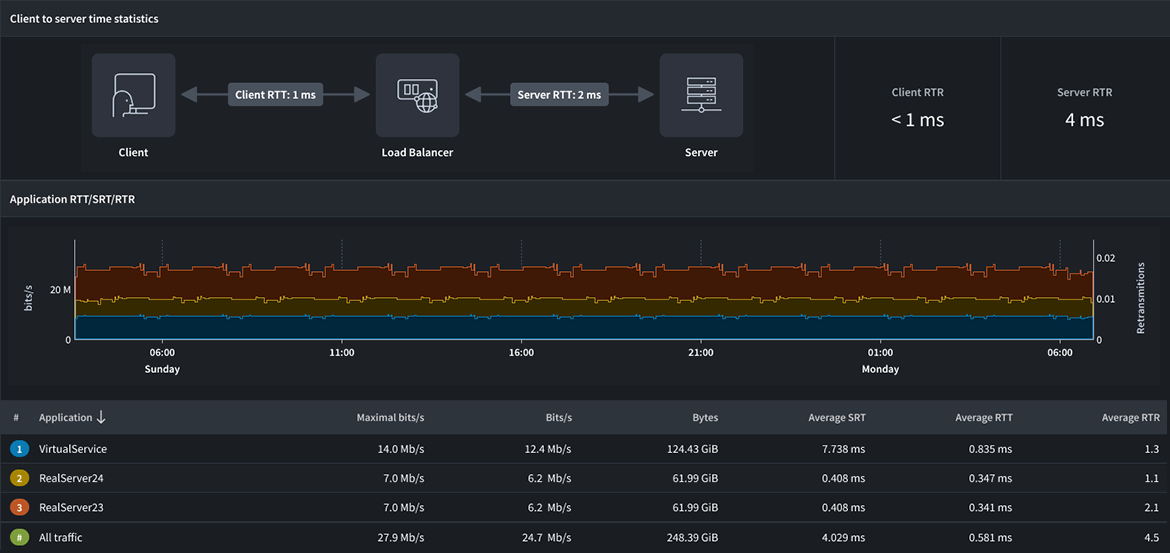The image size is (1170, 553).
Task: Click the blue badge numbered 1
Action: [x=17, y=449]
